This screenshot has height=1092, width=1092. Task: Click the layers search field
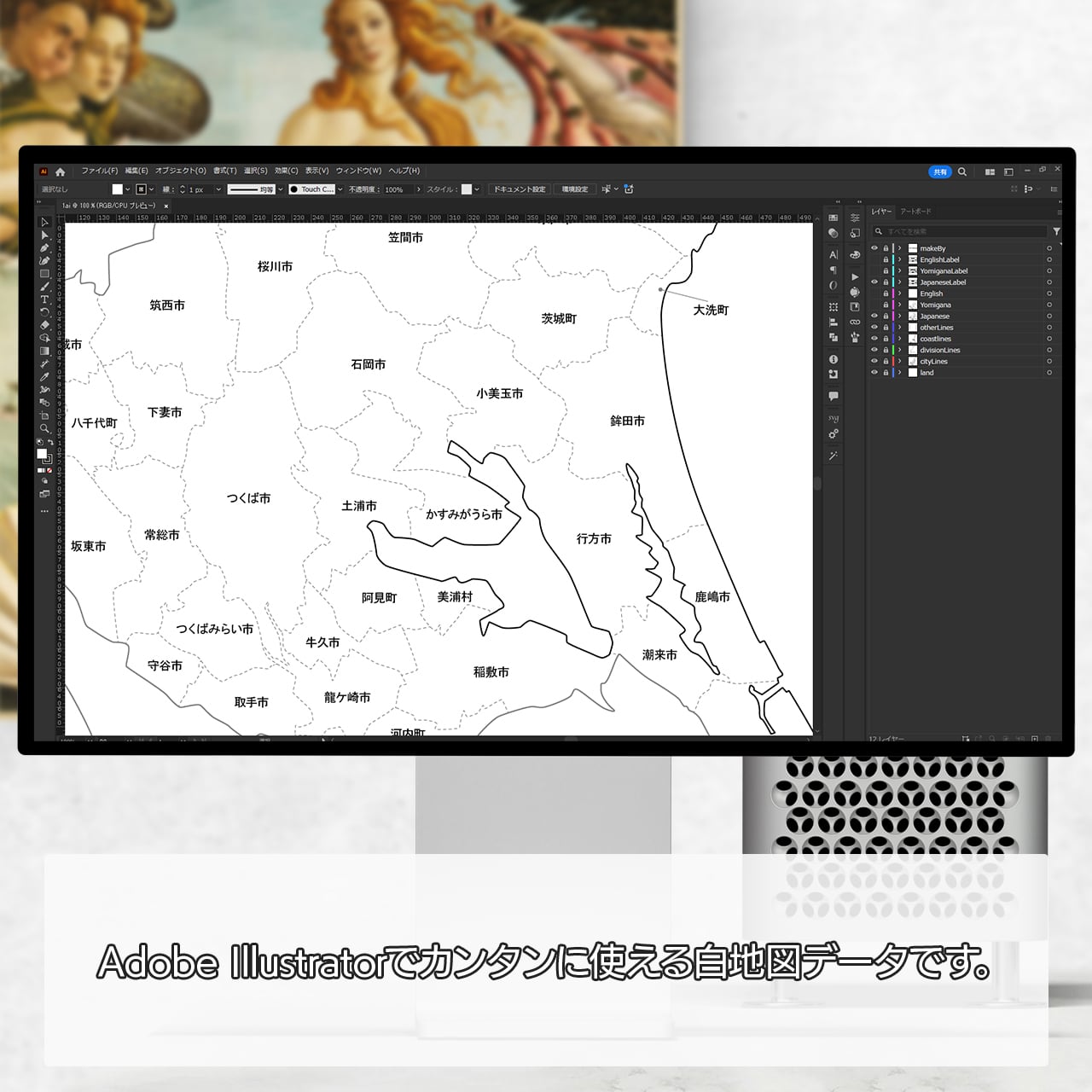(x=960, y=231)
